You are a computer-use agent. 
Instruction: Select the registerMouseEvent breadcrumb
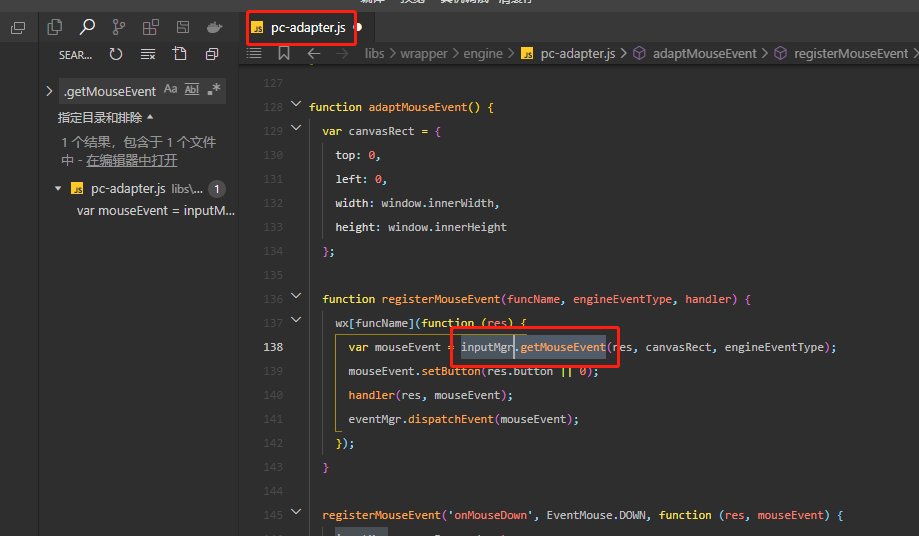pos(850,54)
